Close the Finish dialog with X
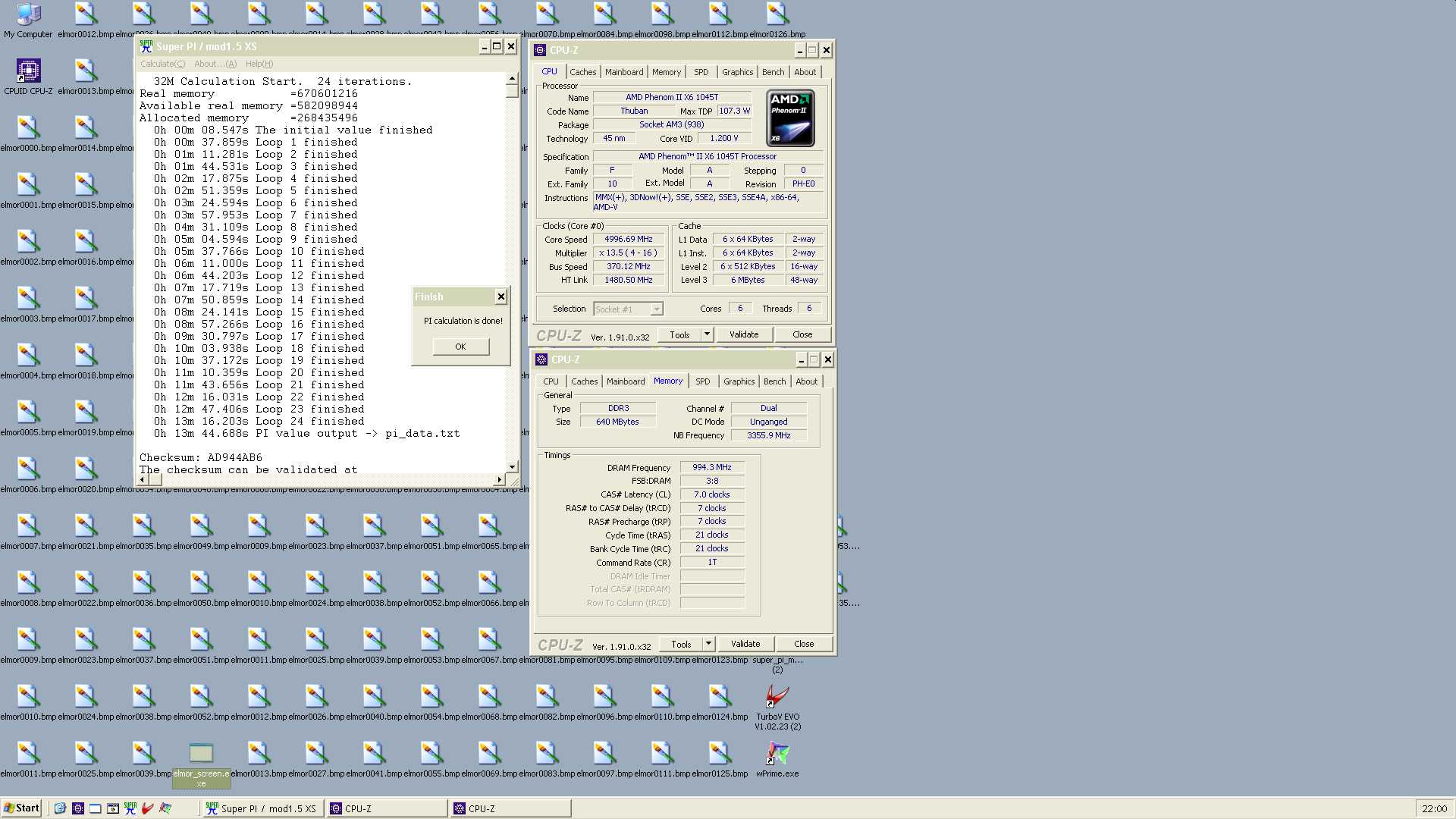 pos(500,297)
